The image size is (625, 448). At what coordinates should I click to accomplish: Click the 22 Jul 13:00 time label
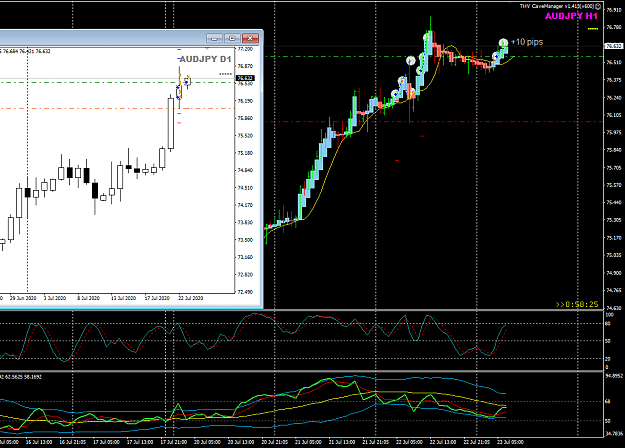coord(443,442)
